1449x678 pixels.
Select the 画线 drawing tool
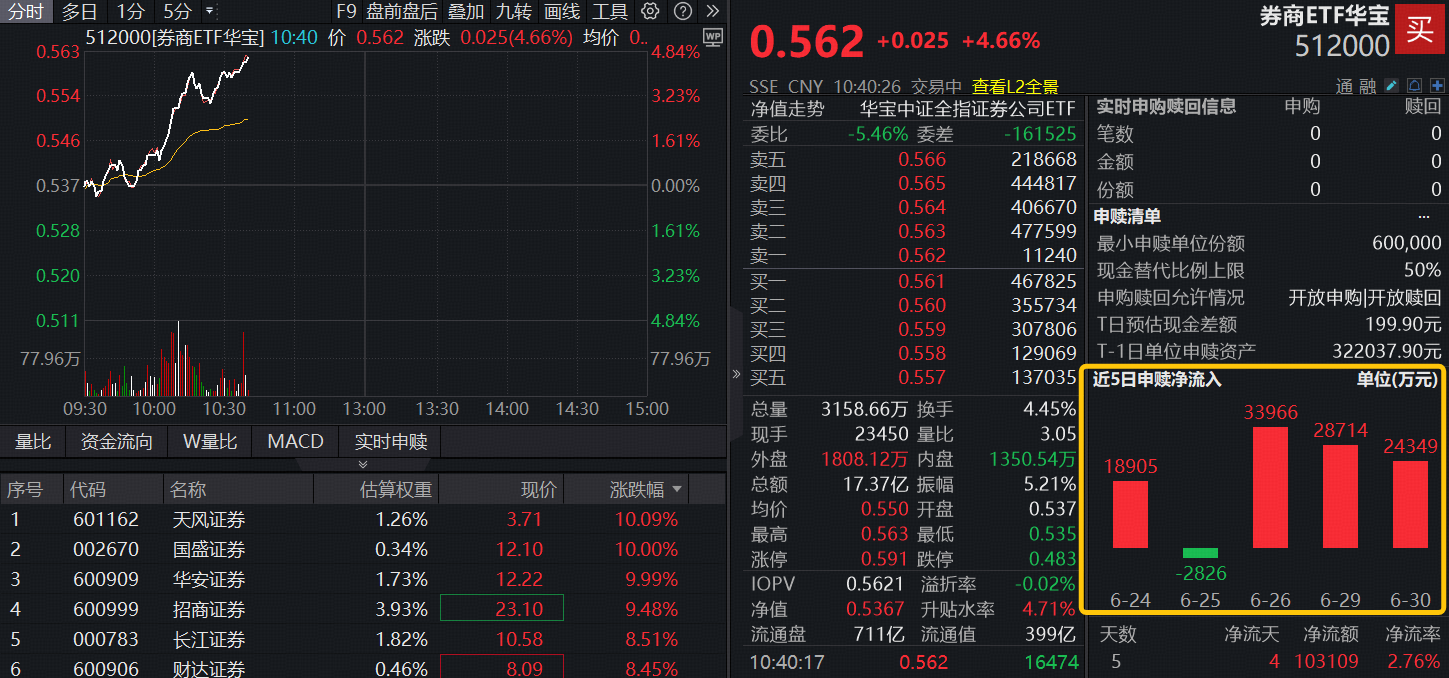click(x=562, y=12)
